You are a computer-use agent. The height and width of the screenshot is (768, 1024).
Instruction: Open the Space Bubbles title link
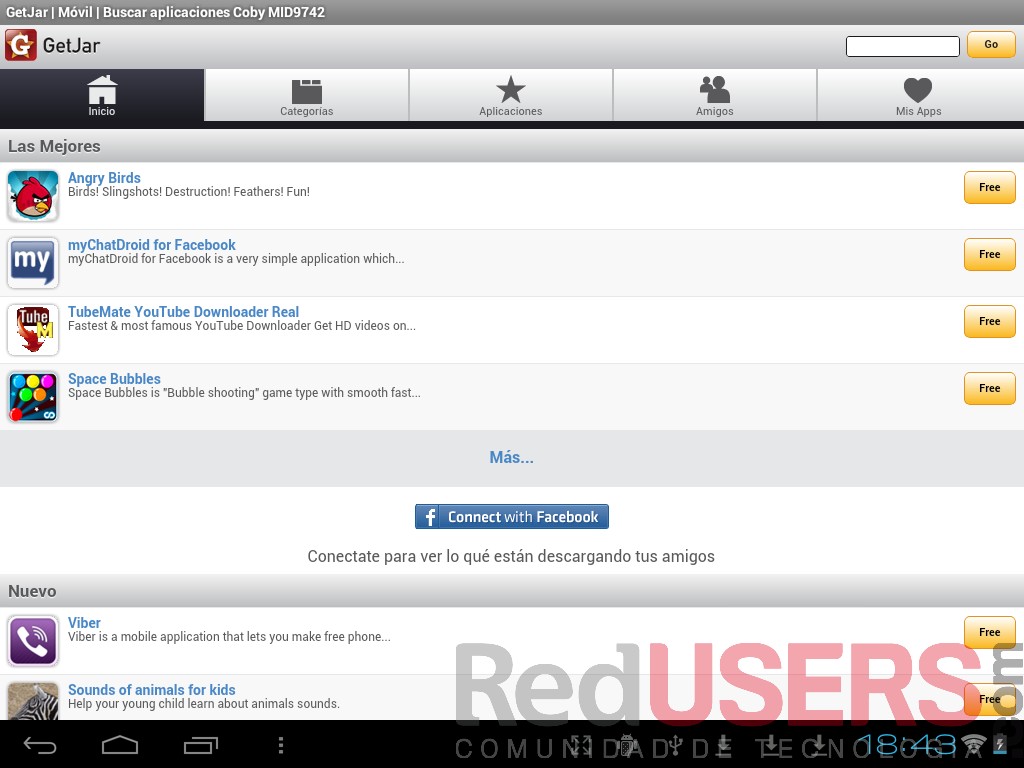(x=114, y=379)
